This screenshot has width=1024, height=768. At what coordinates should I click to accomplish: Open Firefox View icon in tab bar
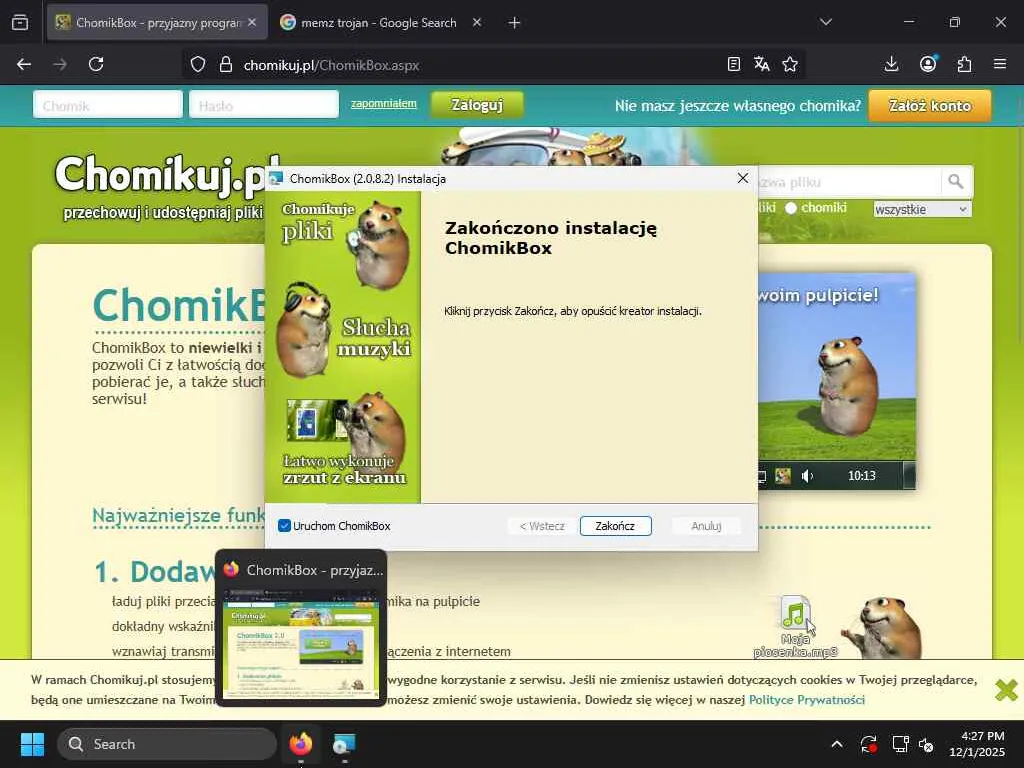20,23
